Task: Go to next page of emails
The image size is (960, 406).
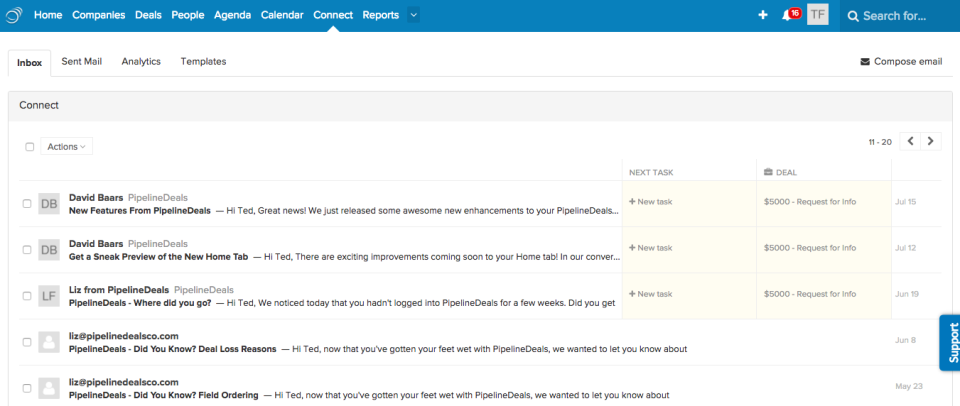Action: click(x=931, y=141)
